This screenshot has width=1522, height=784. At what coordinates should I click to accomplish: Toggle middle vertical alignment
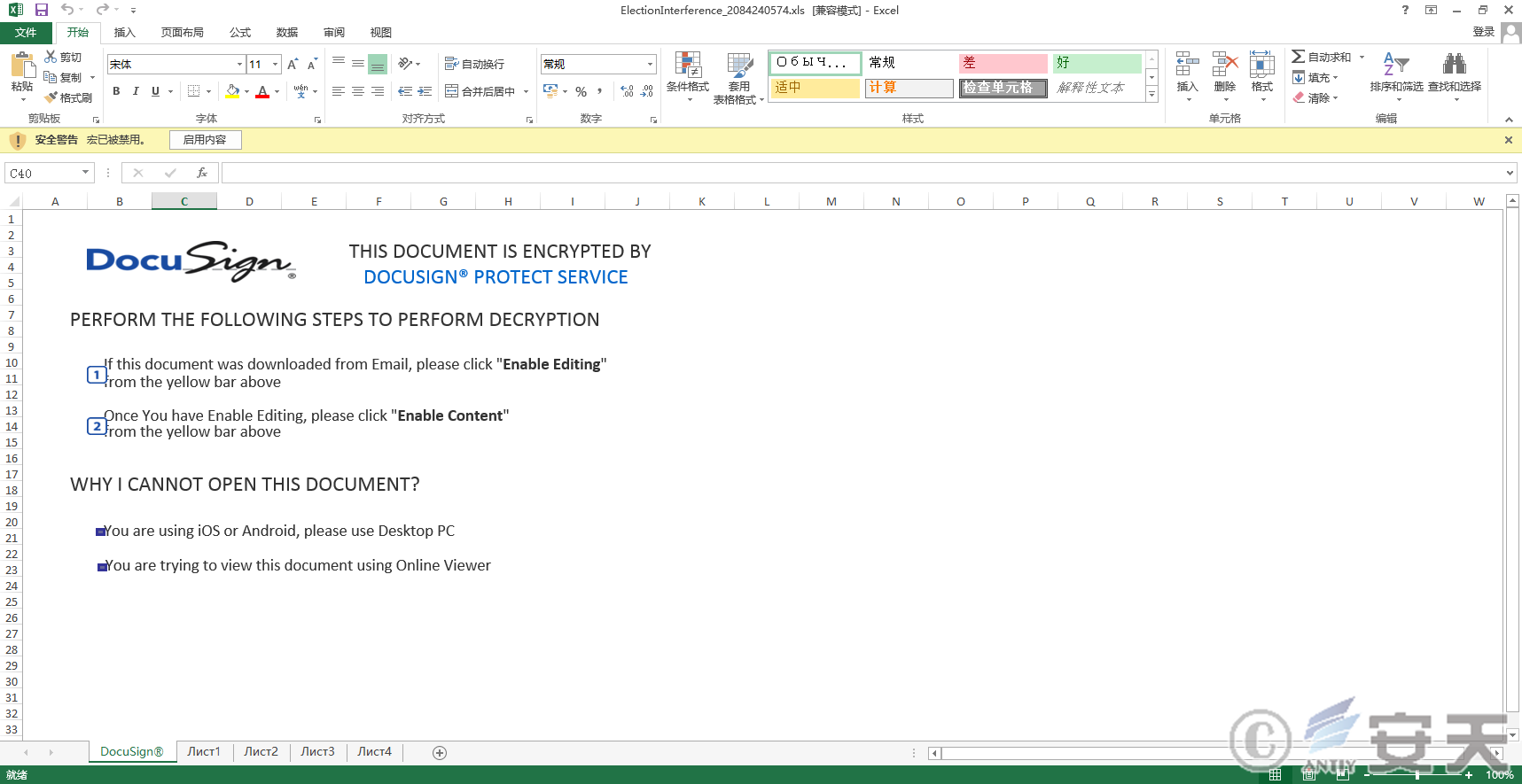358,64
